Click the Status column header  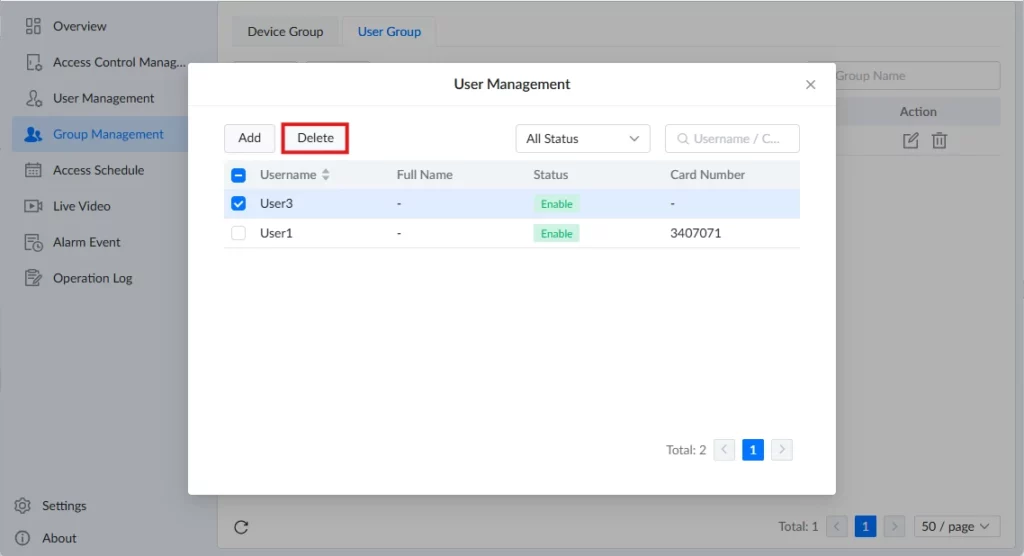click(x=551, y=174)
